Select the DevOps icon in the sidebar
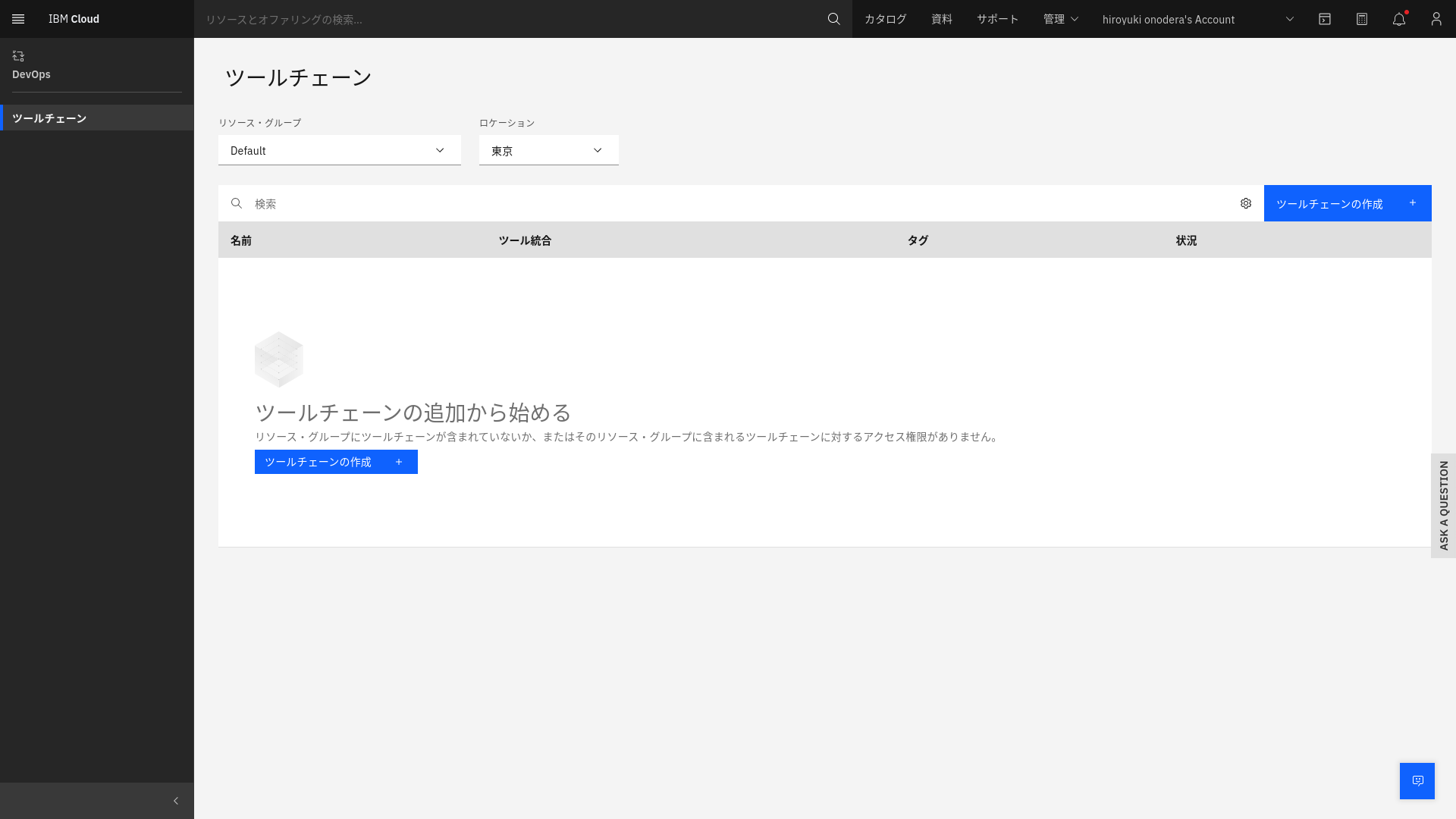Image resolution: width=1456 pixels, height=819 pixels. coord(18,56)
